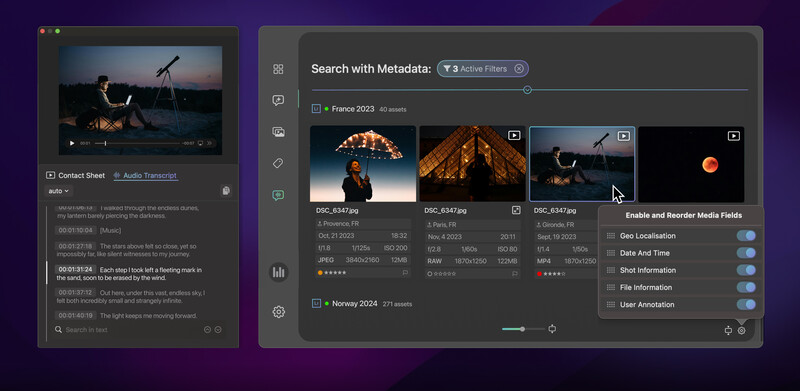Toggle Geo Localisation media field
800x391 pixels.
click(746, 236)
